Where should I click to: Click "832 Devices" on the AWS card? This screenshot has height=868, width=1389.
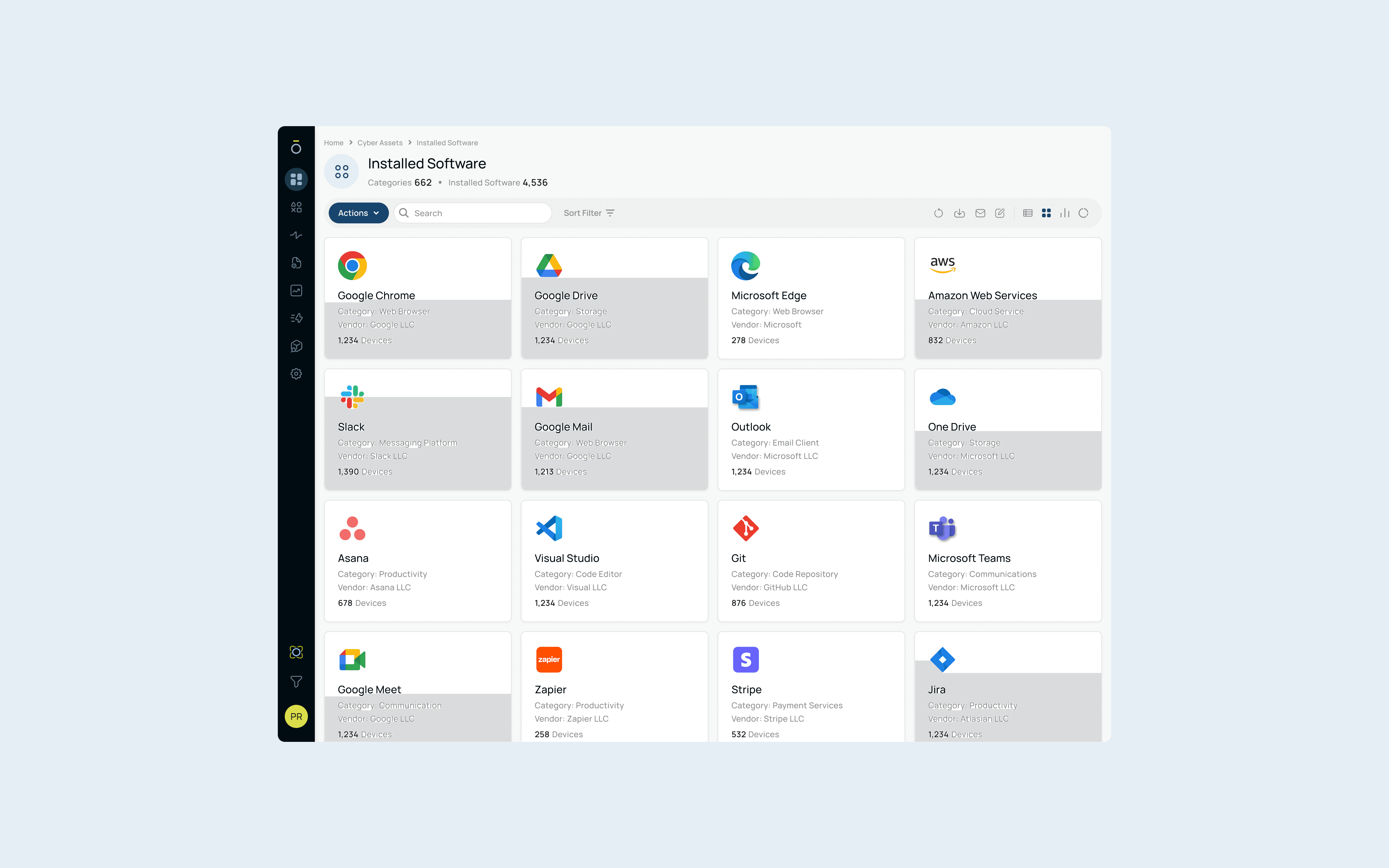pos(952,341)
